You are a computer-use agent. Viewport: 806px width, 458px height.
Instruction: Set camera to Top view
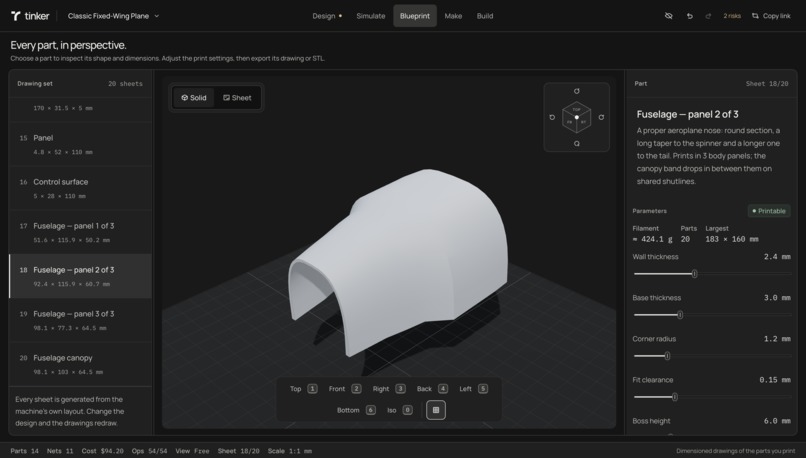coord(303,389)
